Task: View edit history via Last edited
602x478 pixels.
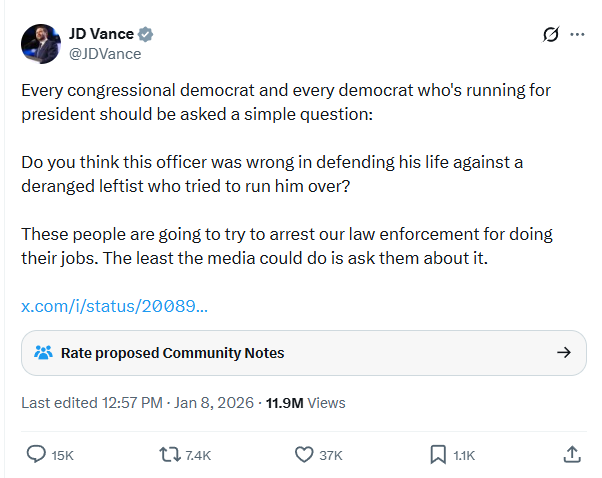Action: tap(91, 403)
